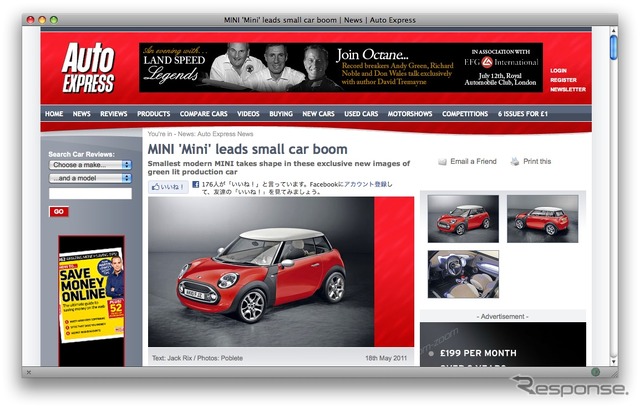The image size is (640, 408).
Task: Click the x icon in the bottom status bar
Action: point(29,372)
